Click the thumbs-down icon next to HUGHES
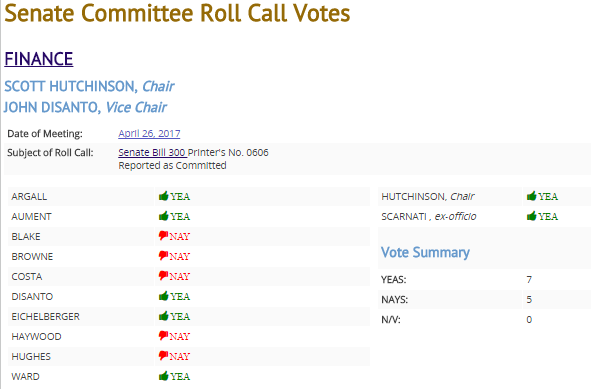 pyautogui.click(x=163, y=356)
